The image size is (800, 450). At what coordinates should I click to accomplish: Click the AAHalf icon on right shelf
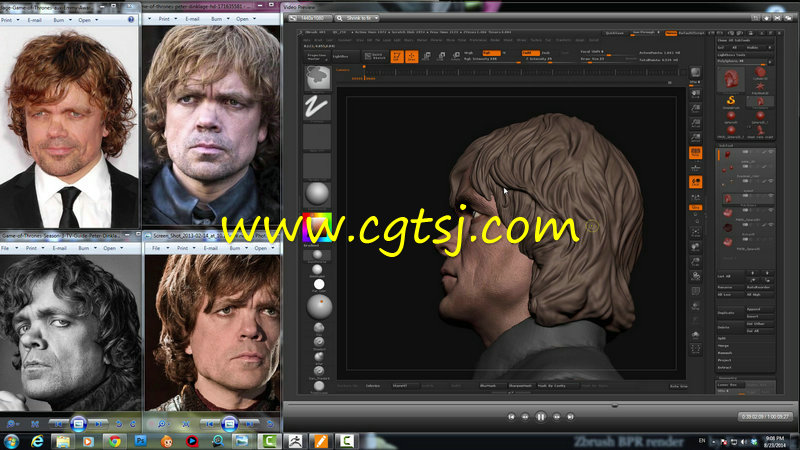point(695,137)
